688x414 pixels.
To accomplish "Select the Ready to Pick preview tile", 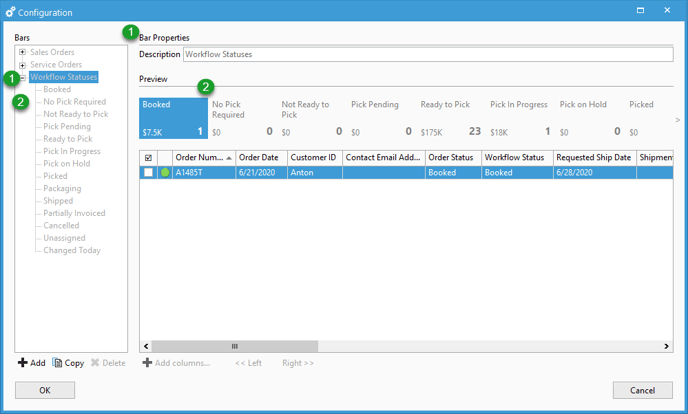I will coord(452,118).
